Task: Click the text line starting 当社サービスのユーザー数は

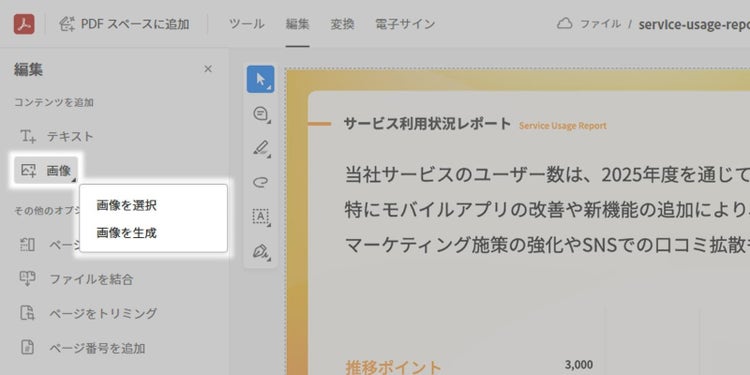Action: click(x=547, y=176)
